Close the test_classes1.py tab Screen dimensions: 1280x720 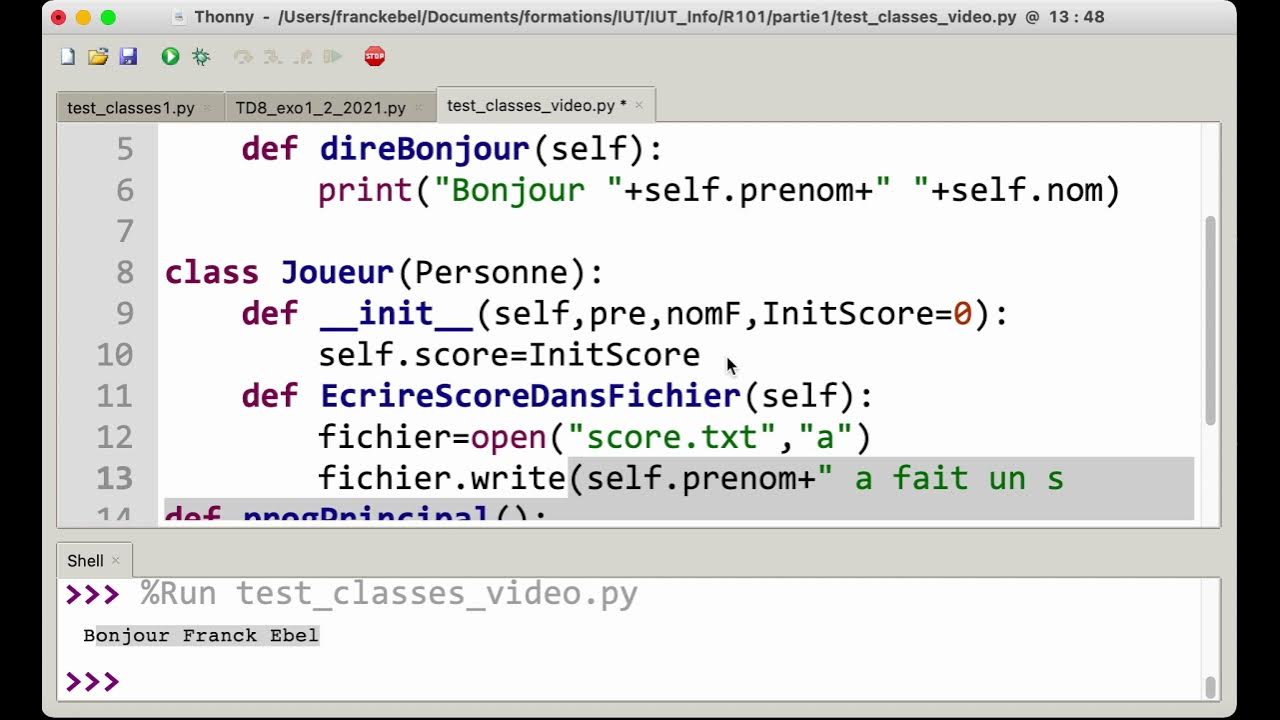tap(207, 108)
